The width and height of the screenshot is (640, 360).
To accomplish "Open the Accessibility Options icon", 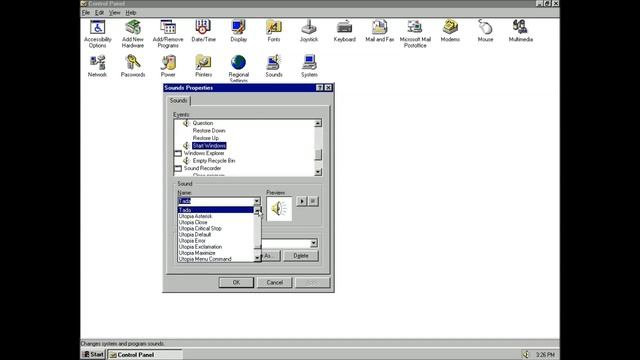I will [x=98, y=33].
